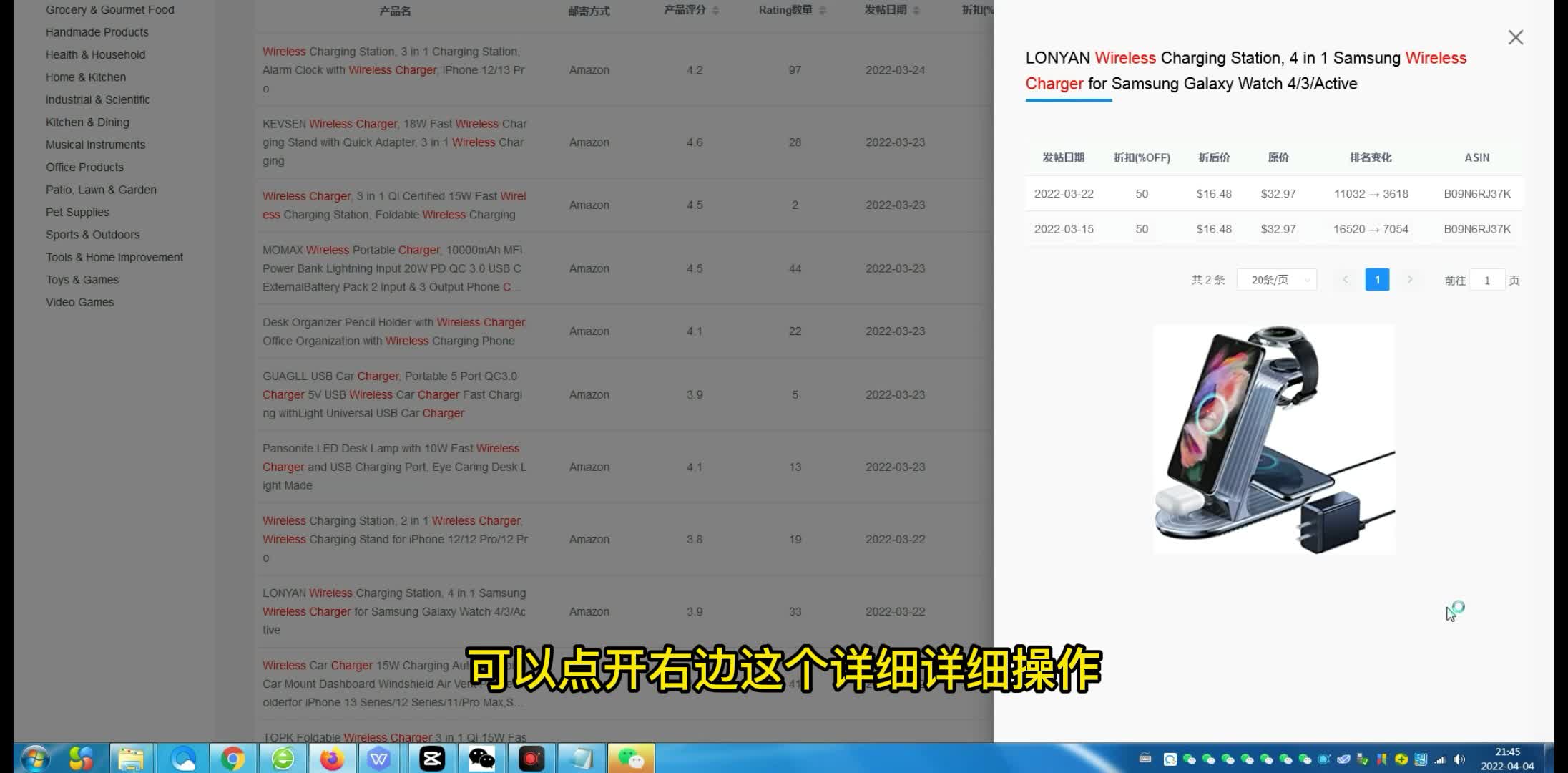The height and width of the screenshot is (773, 1568).
Task: Open the red screen recorder taskbar icon
Action: coord(531,759)
